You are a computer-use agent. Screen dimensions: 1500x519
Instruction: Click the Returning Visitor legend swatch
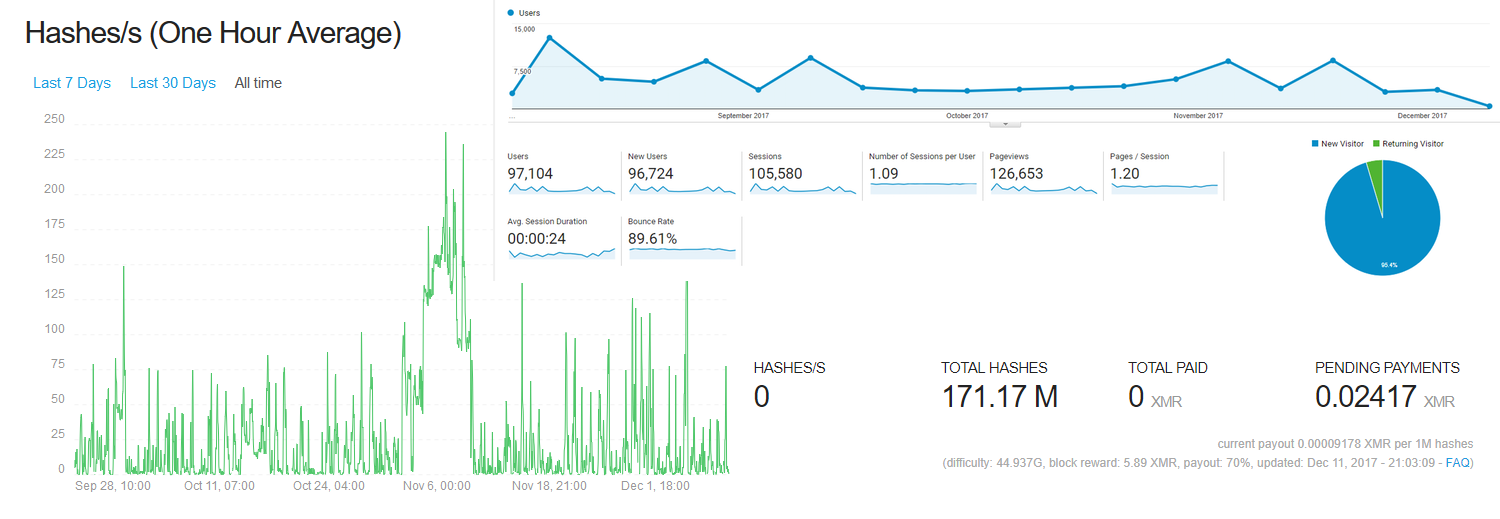coord(1377,144)
